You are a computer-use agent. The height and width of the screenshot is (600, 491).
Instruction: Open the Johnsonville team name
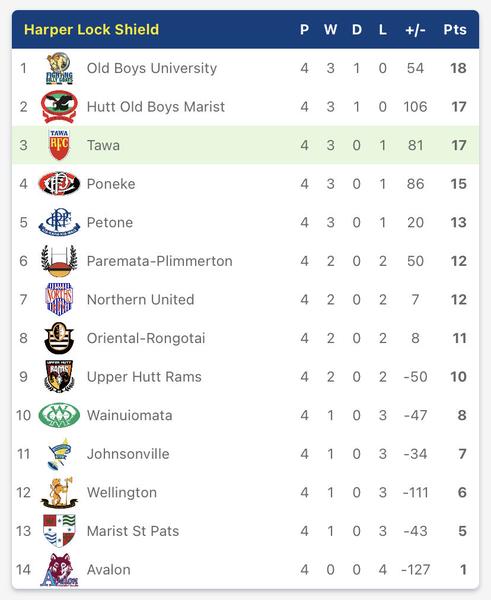(128, 454)
